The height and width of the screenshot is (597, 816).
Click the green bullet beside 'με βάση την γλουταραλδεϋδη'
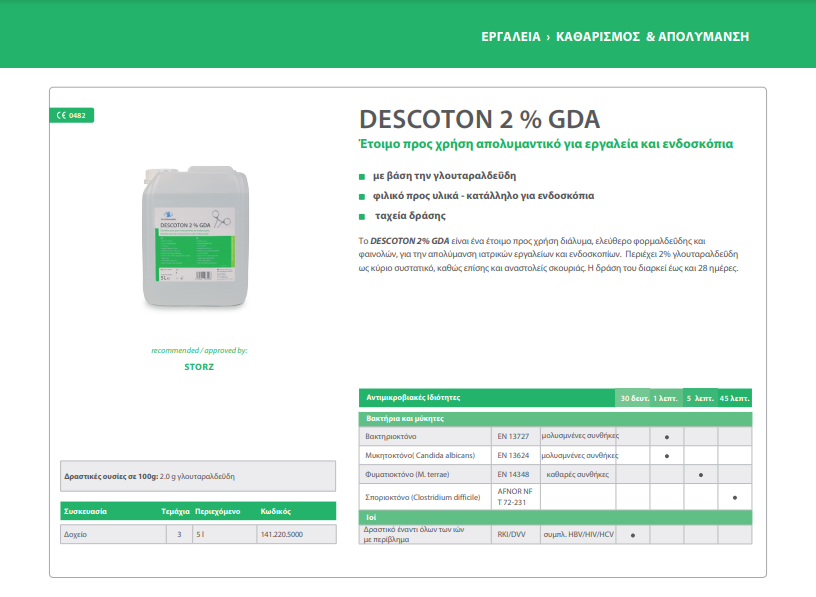[x=362, y=175]
